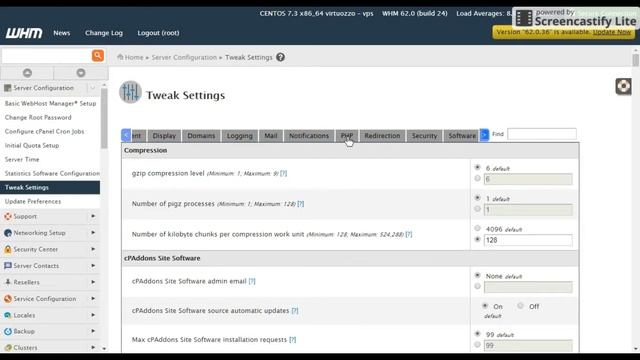Click the Resellers icon in sidebar
The image size is (640, 360).
coord(7,282)
